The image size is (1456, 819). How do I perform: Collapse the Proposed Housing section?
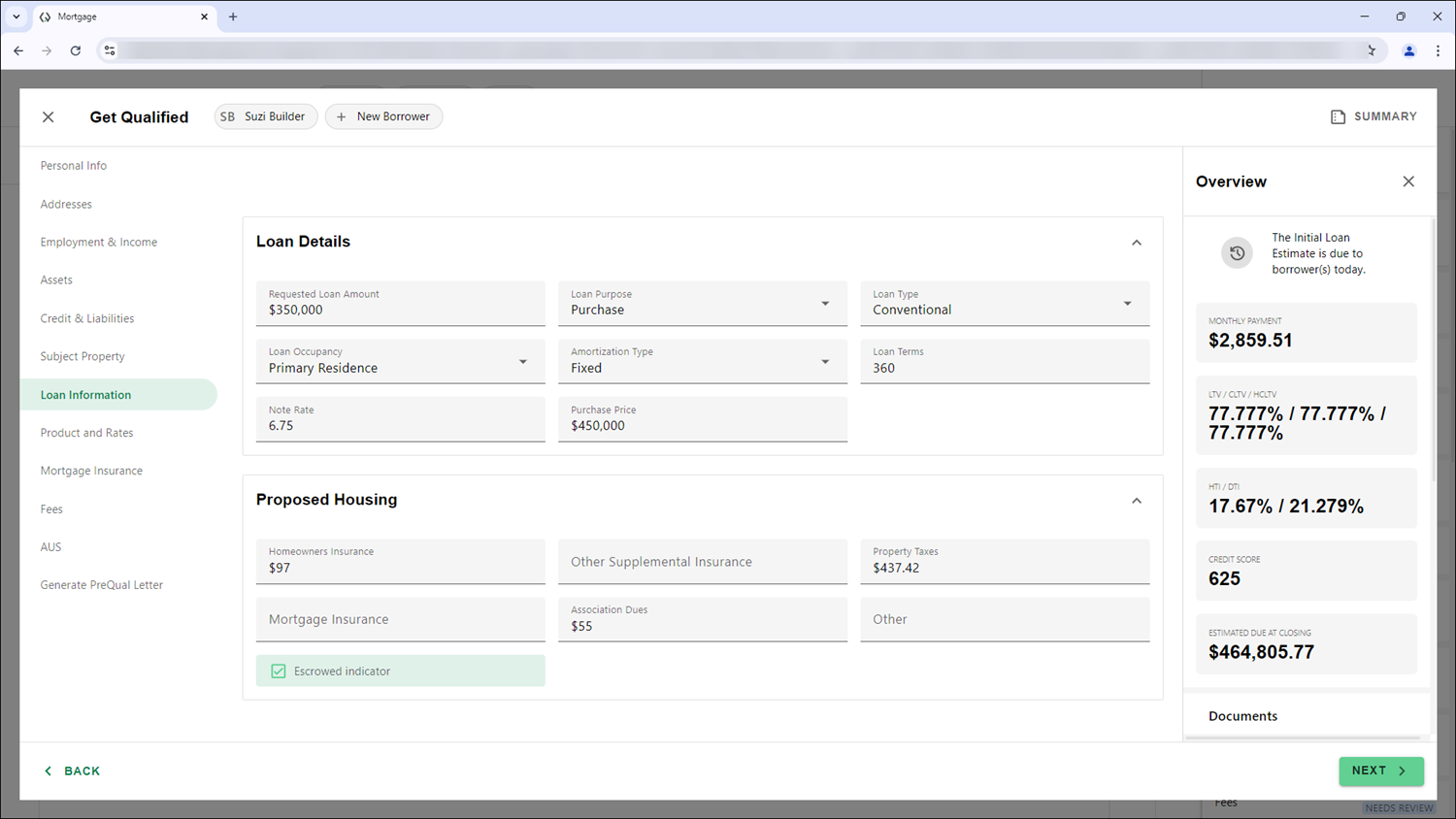(1137, 501)
